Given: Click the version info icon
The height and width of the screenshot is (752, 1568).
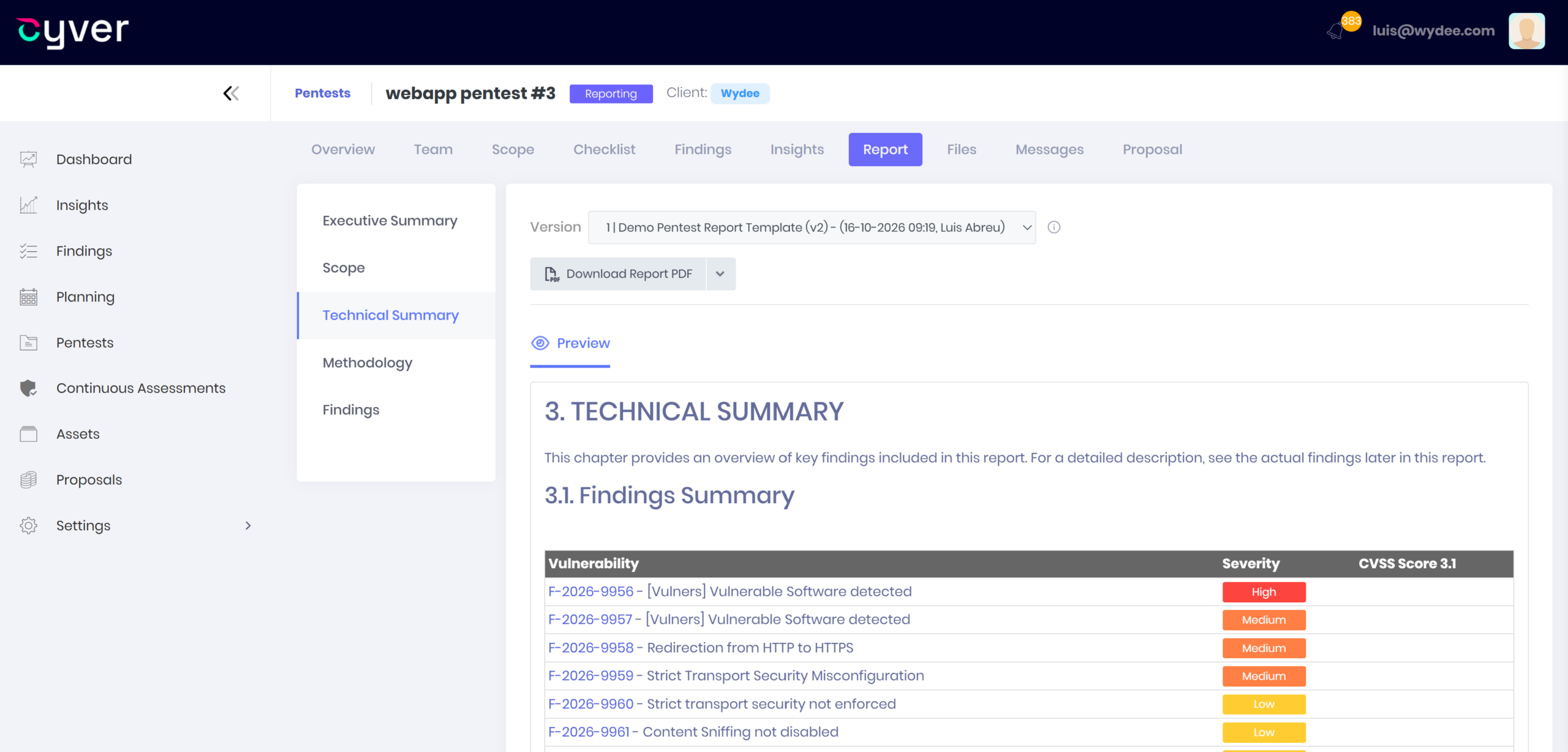Looking at the screenshot, I should (x=1053, y=227).
